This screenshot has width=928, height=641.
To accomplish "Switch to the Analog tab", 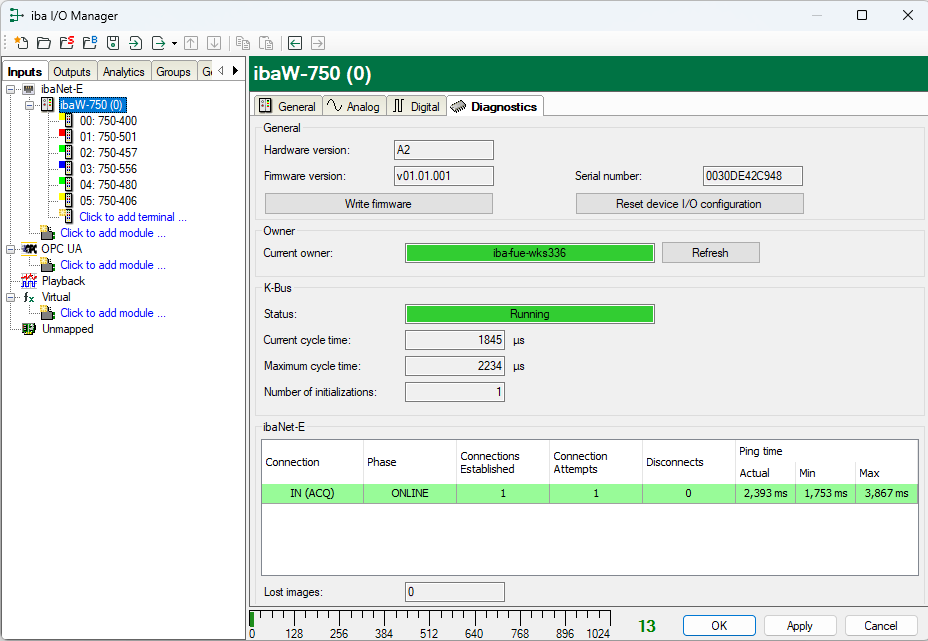I will [x=354, y=107].
